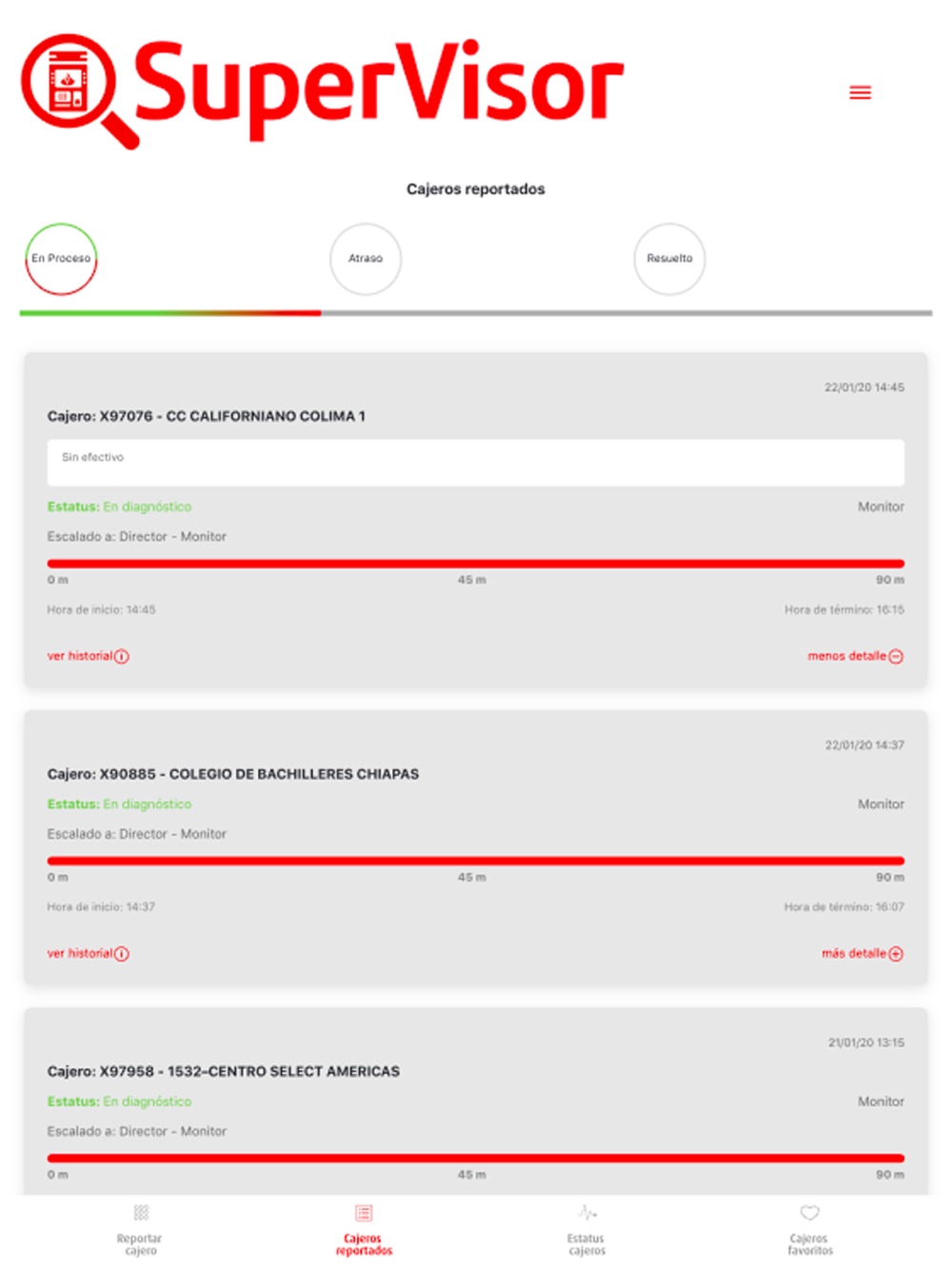
Task: Collapse details with menos detalle on X97076
Action: point(855,656)
